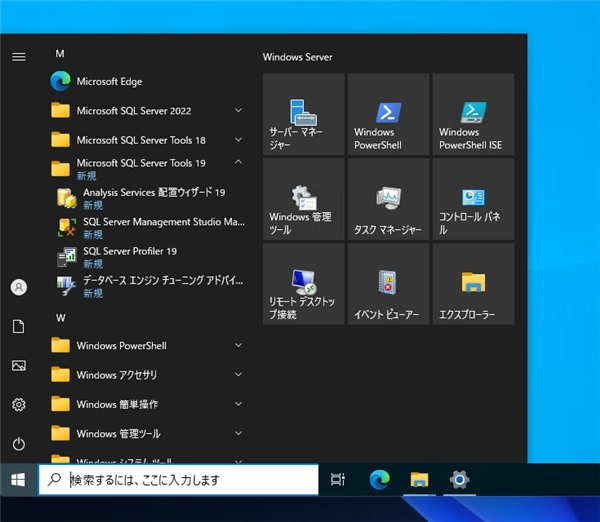Expand the Windows PowerShell folder chevron

[x=238, y=345]
